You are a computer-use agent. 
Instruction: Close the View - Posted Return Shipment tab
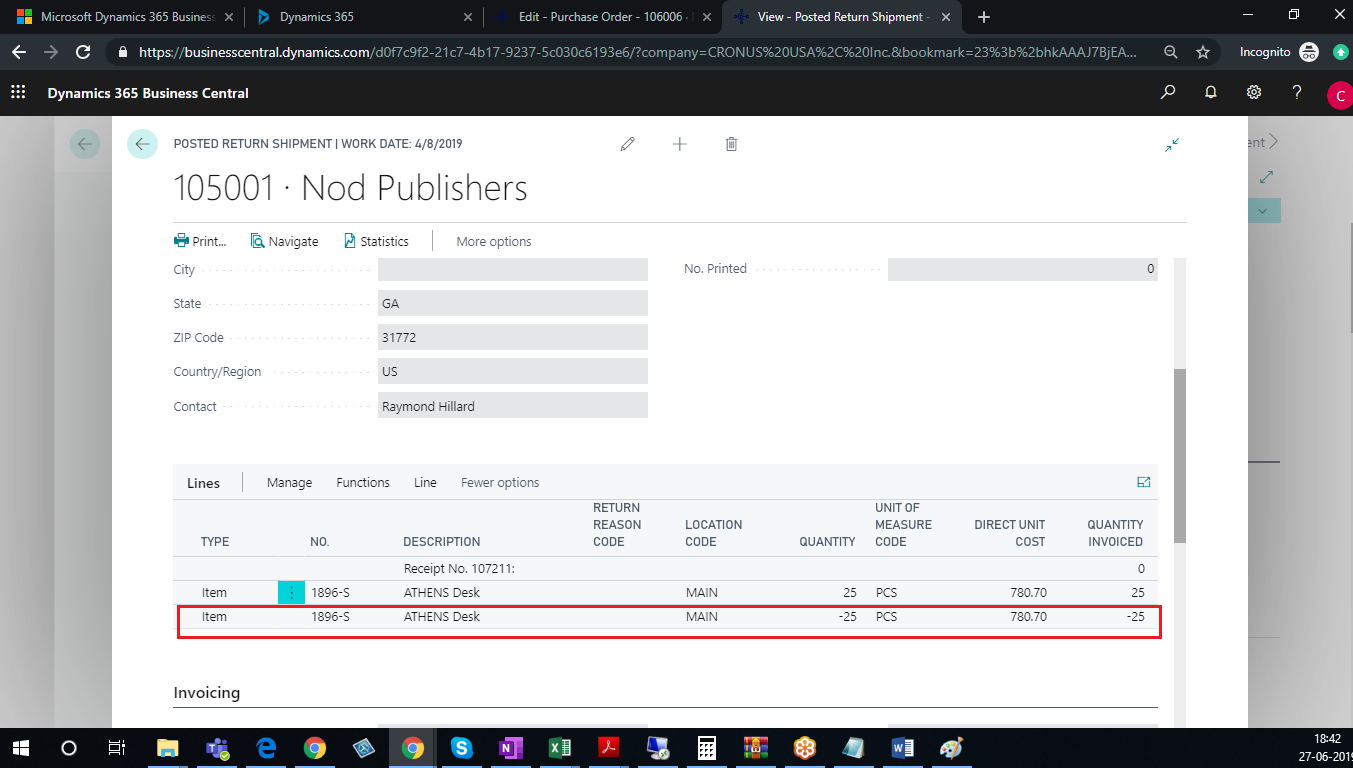[x=948, y=17]
